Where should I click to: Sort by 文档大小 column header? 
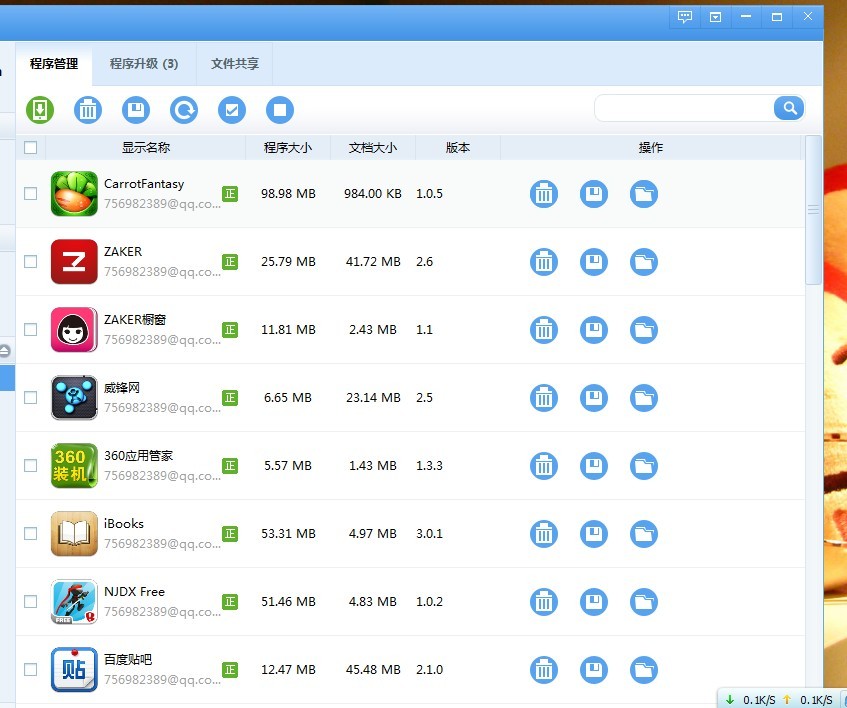click(373, 147)
